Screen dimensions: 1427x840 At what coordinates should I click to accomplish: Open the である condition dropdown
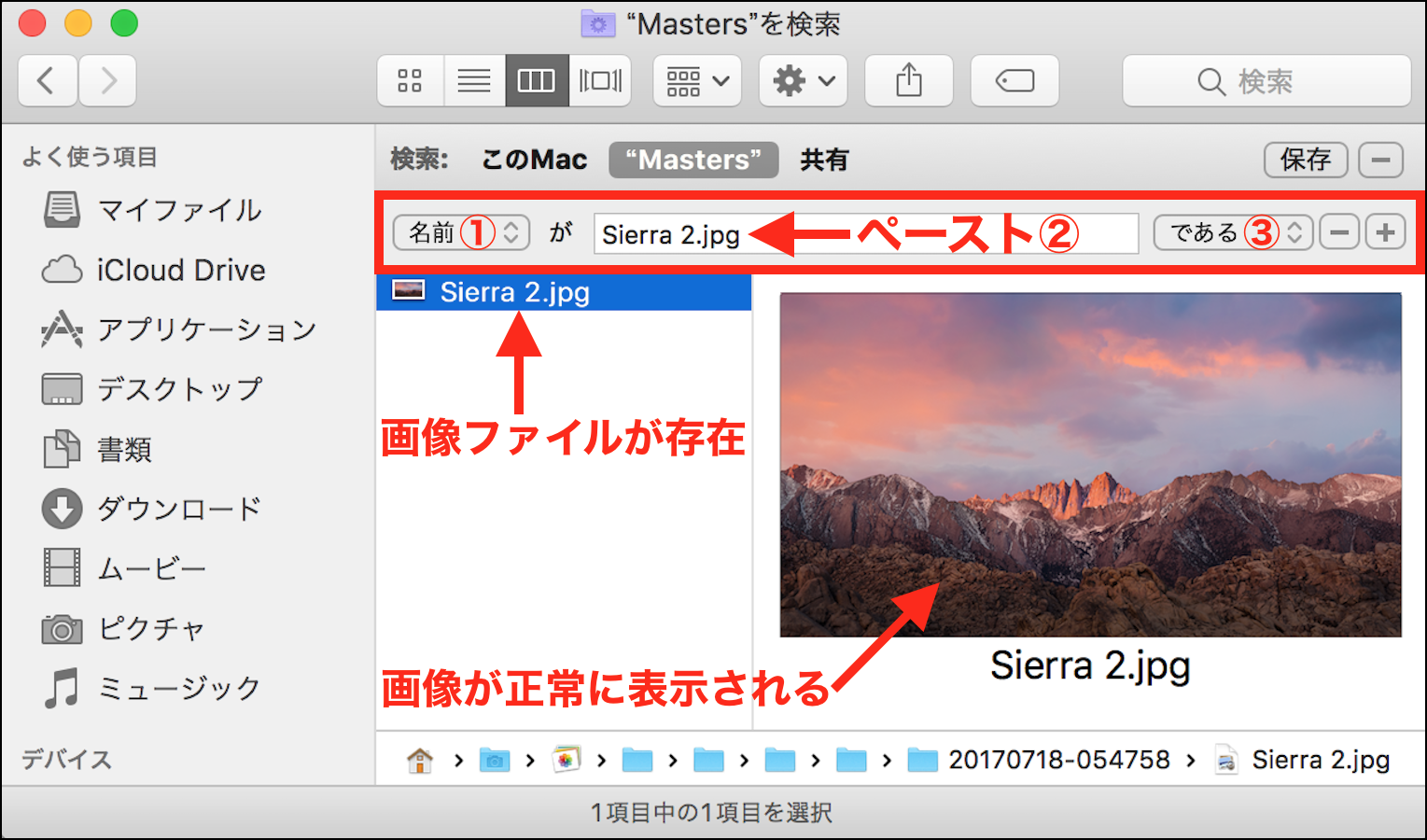1232,232
